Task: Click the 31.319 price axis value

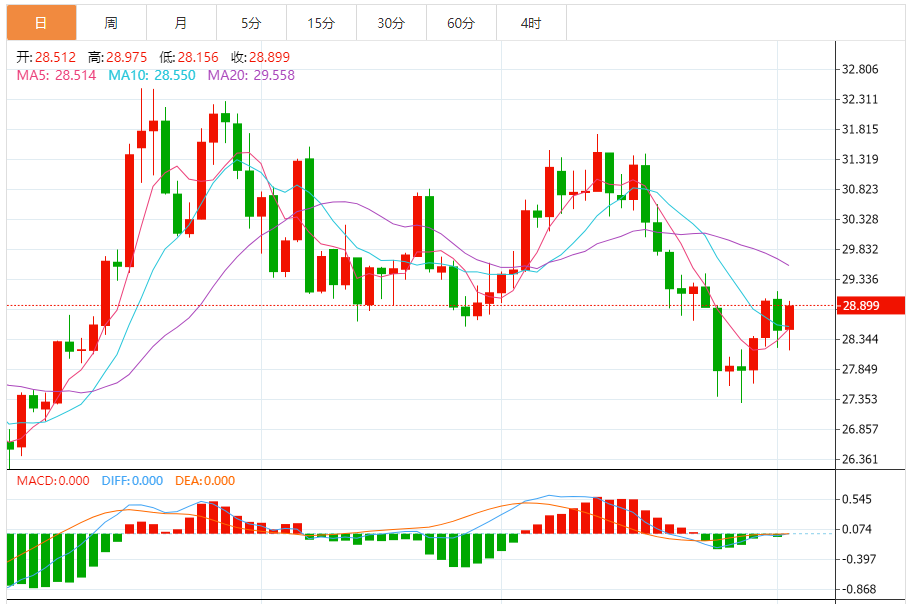Action: tap(860, 159)
